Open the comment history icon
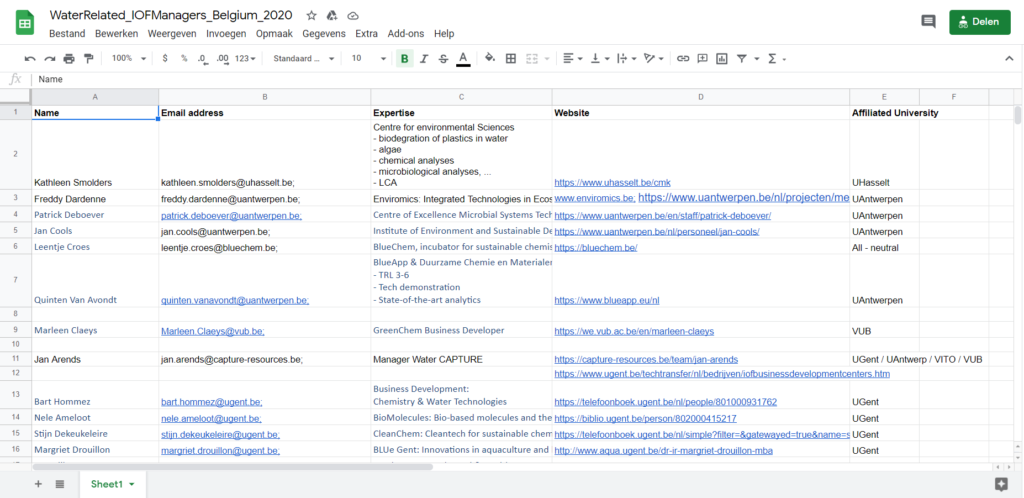1024x498 pixels. 928,22
